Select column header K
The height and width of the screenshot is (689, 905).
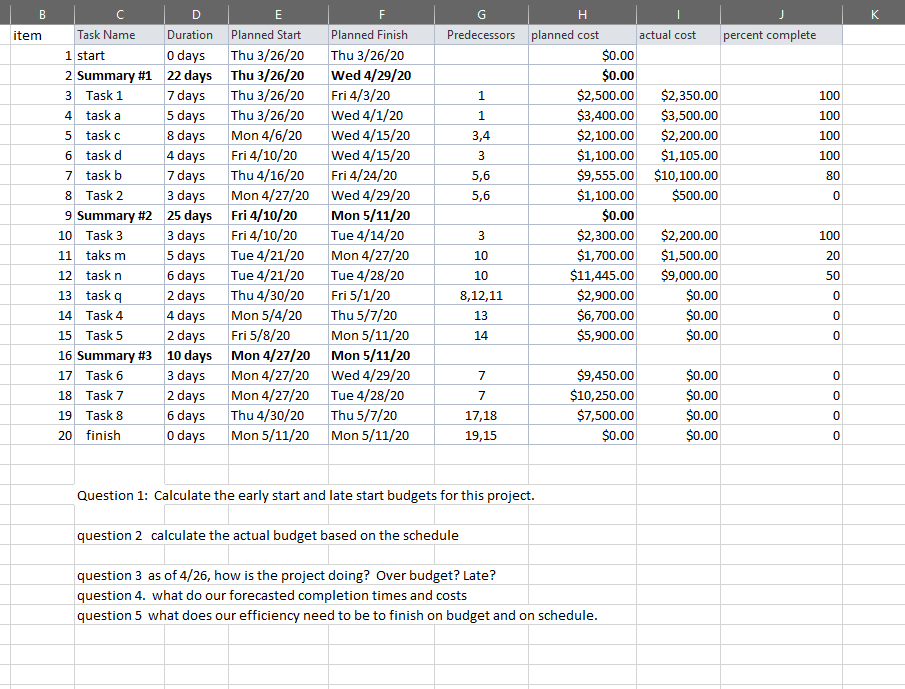pyautogui.click(x=873, y=13)
